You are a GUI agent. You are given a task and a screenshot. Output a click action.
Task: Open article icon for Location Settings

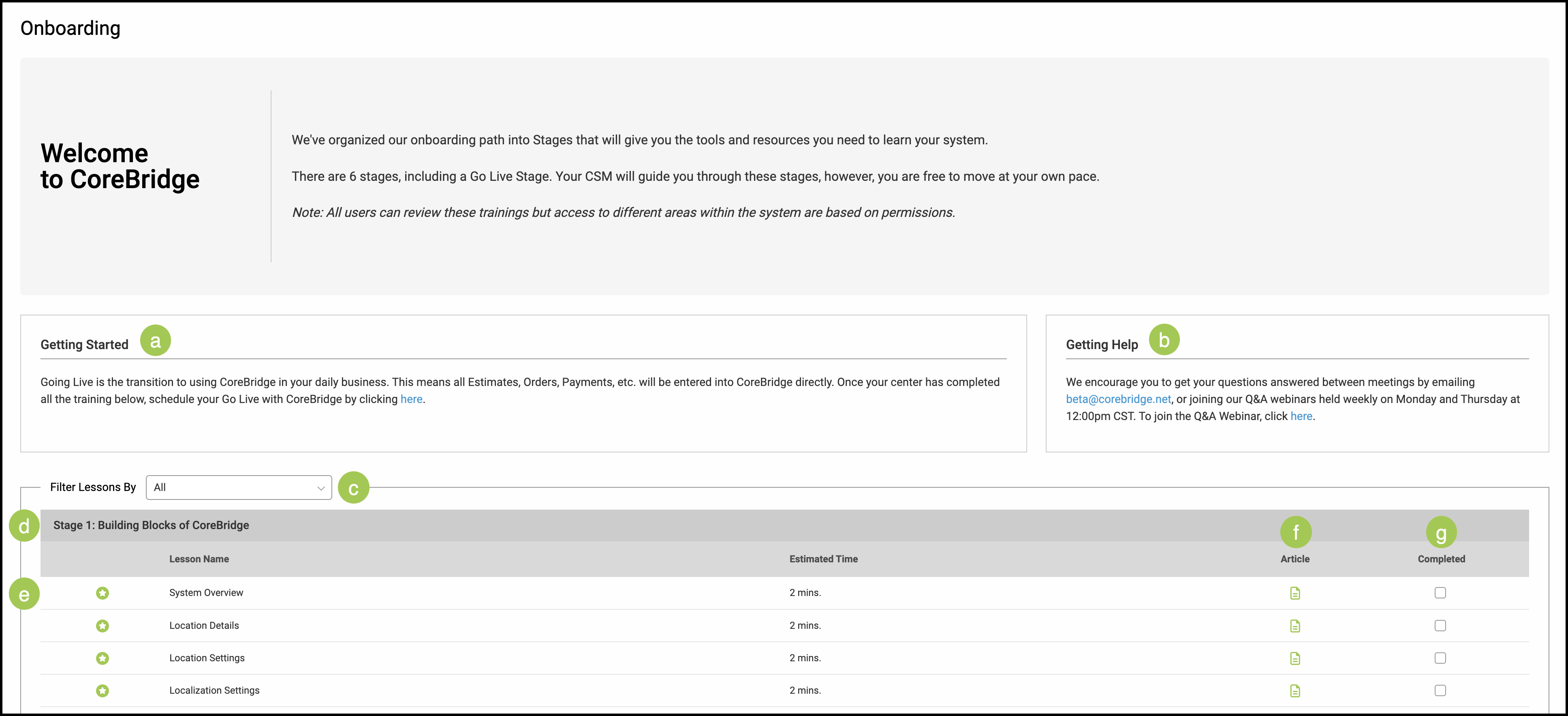pyautogui.click(x=1295, y=658)
